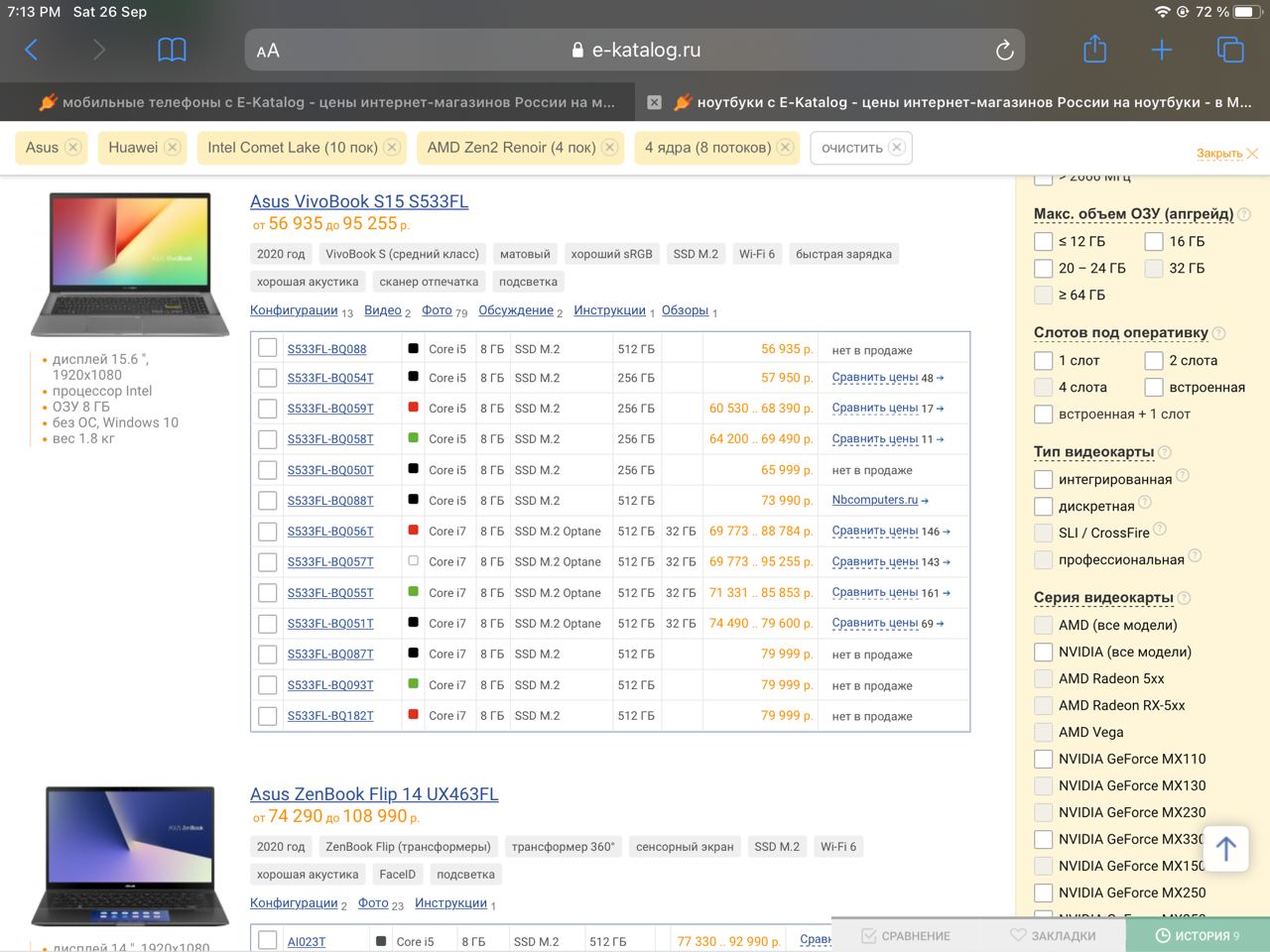The height and width of the screenshot is (952, 1270).
Task: Remove the Asus filter chip
Action: click(72, 147)
